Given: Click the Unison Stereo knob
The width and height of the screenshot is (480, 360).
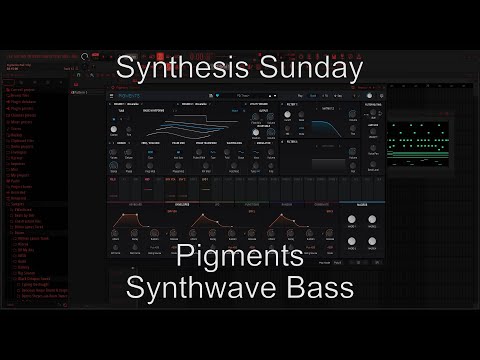Looking at the screenshot, I should click(x=113, y=166).
